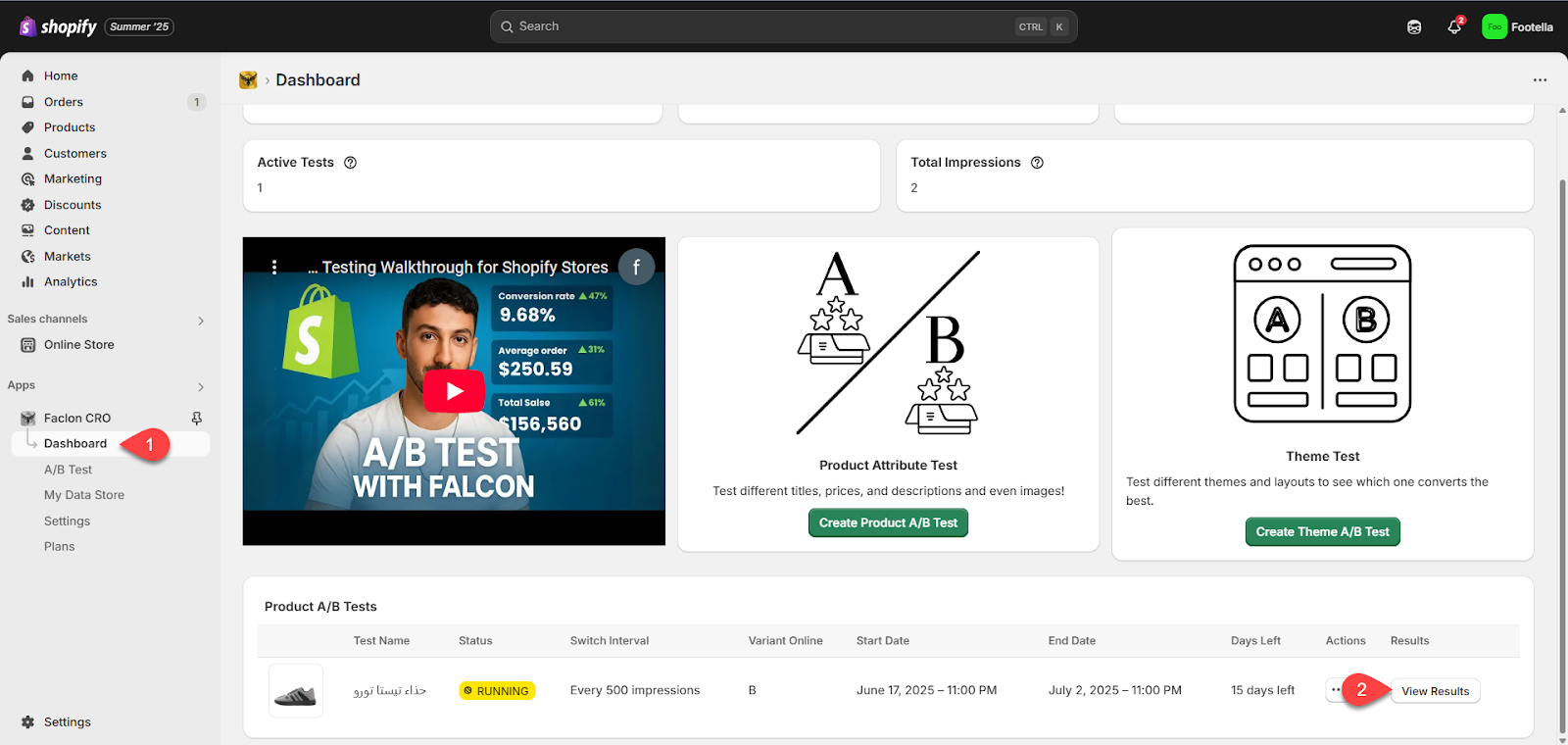Click the Shopify logo

click(58, 26)
